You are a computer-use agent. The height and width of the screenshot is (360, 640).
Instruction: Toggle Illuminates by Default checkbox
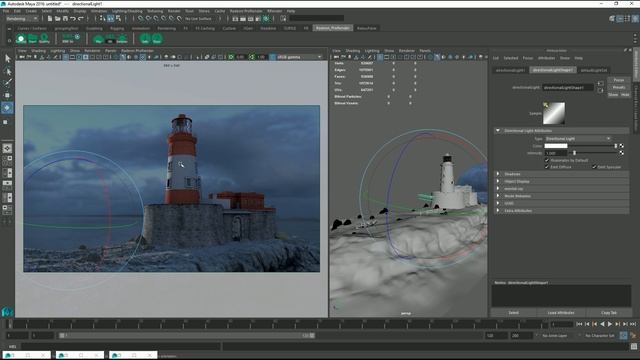click(x=547, y=160)
